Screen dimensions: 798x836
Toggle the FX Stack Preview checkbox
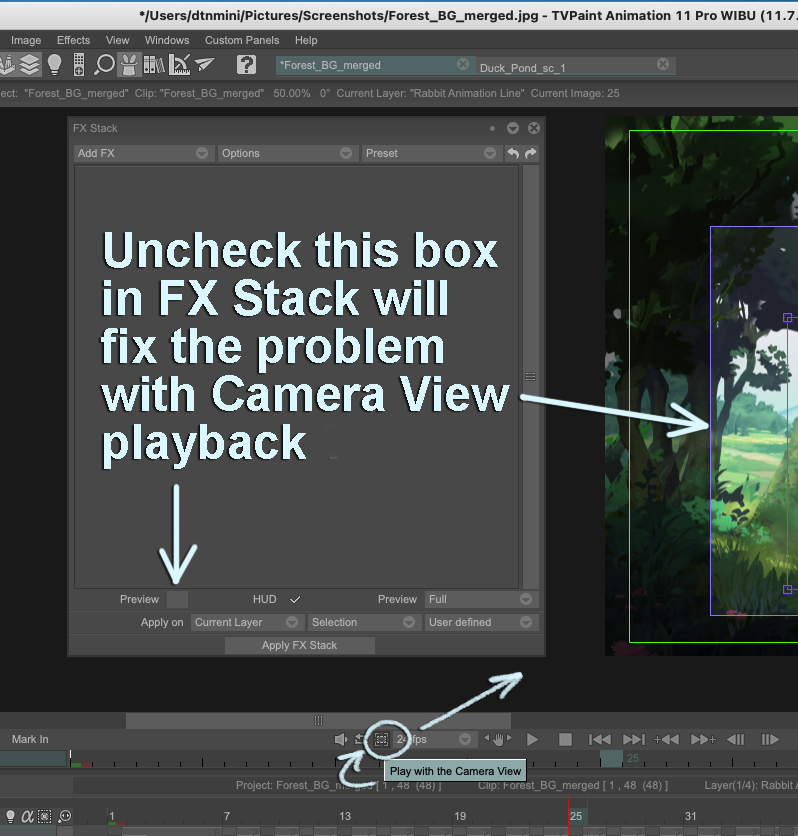click(178, 599)
